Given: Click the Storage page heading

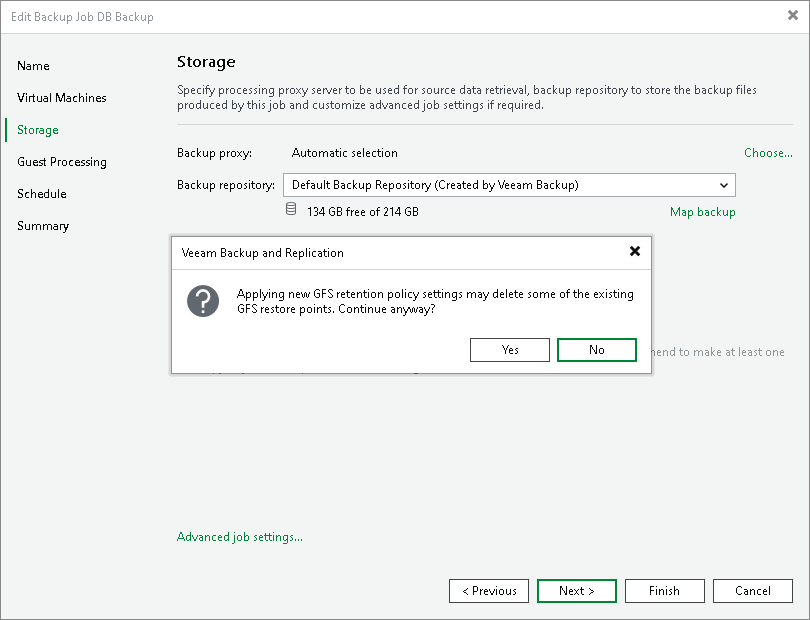Looking at the screenshot, I should [206, 62].
